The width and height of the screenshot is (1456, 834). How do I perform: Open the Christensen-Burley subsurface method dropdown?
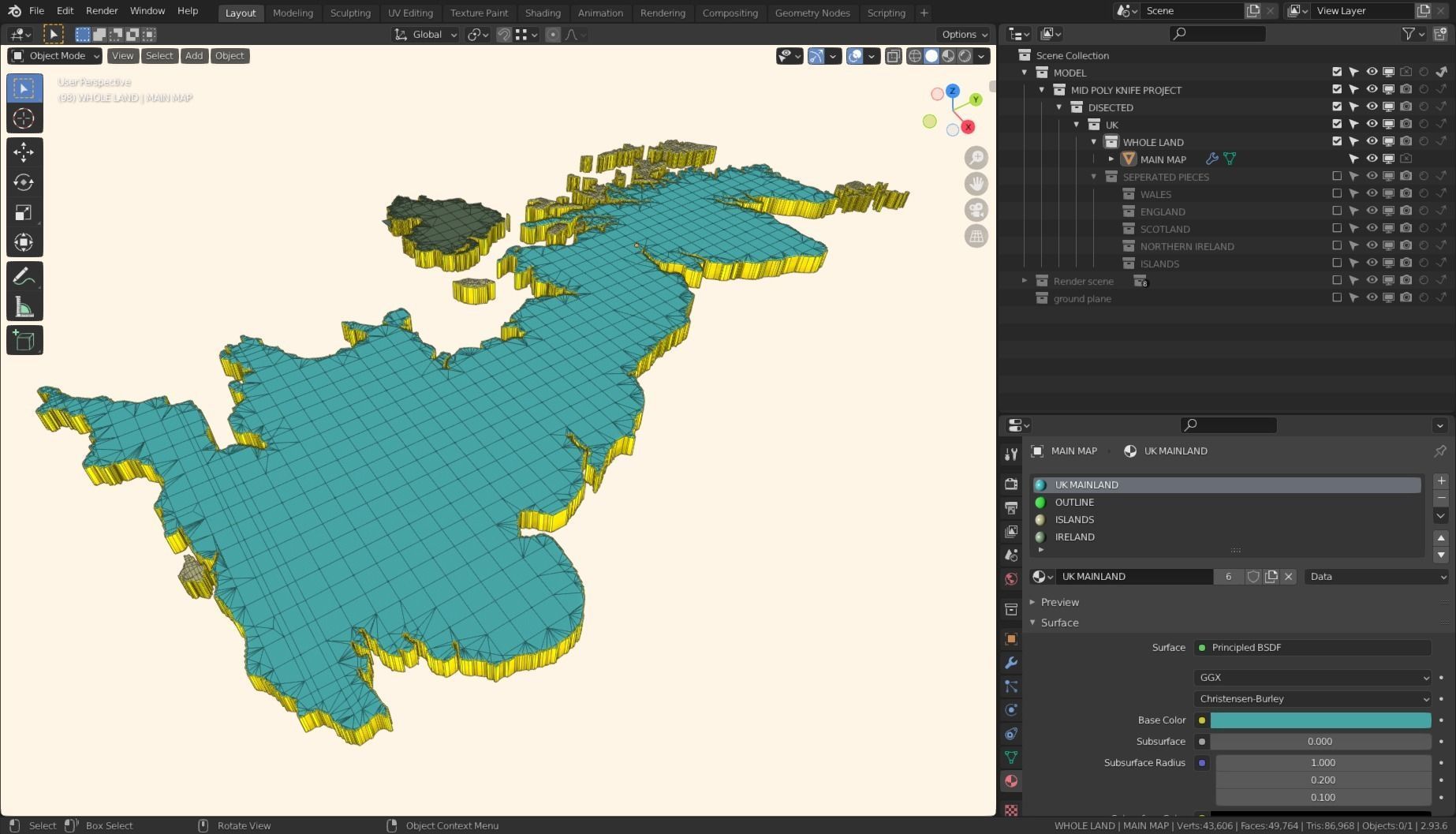tap(1312, 699)
